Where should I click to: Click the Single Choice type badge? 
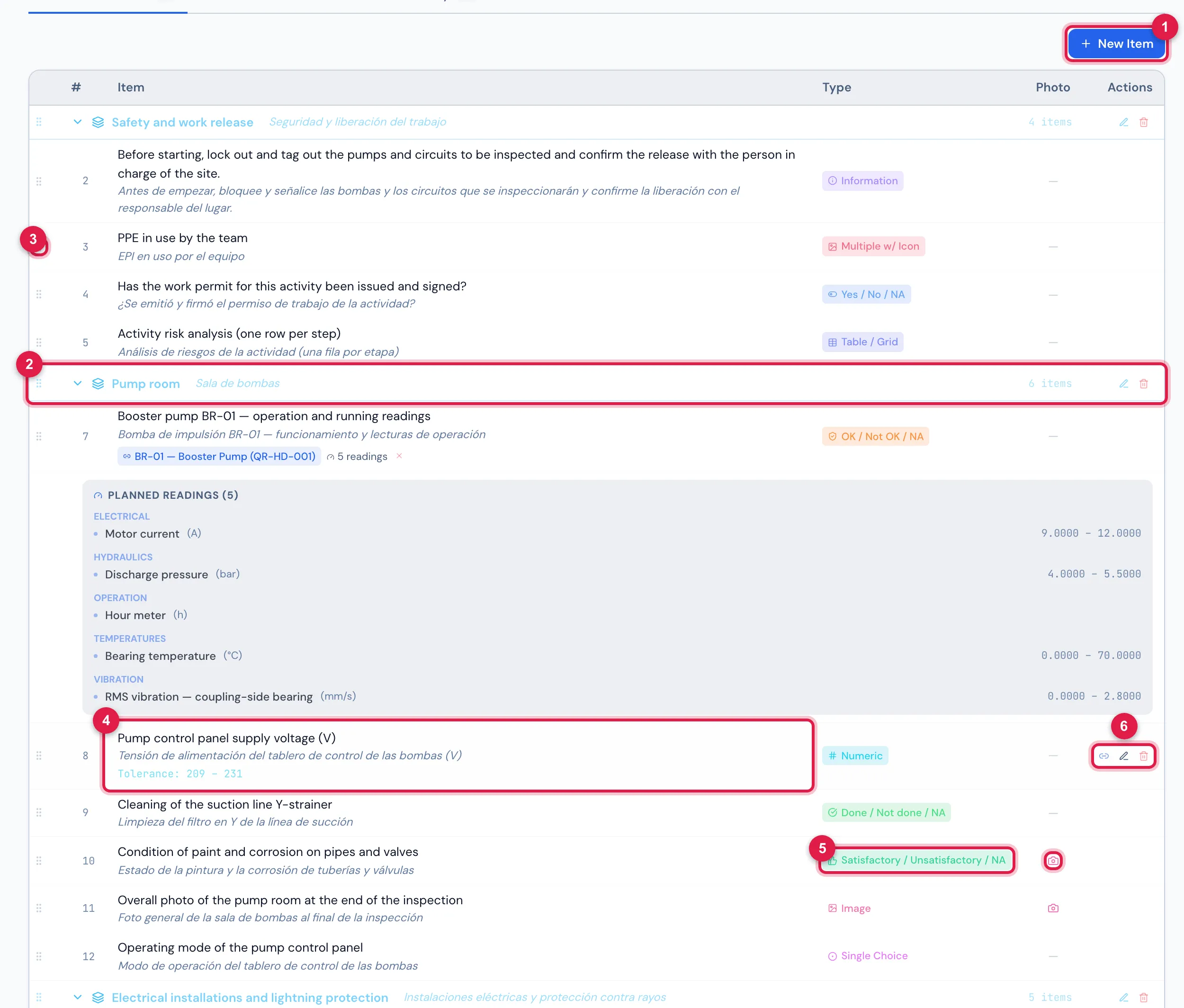868,956
